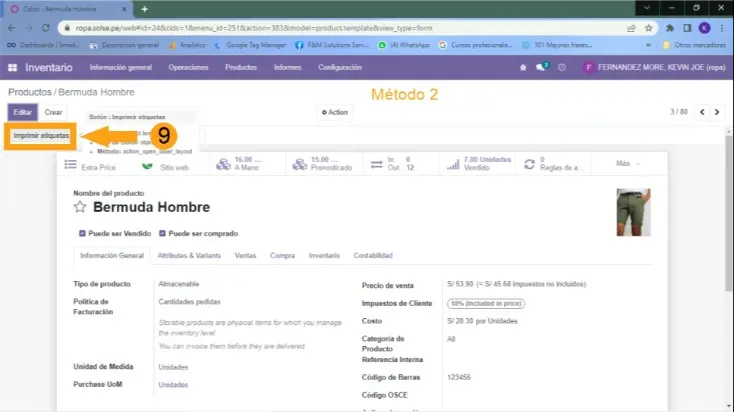Screen dimensions: 734x412
Task: Click the Editar button
Action: 22,112
